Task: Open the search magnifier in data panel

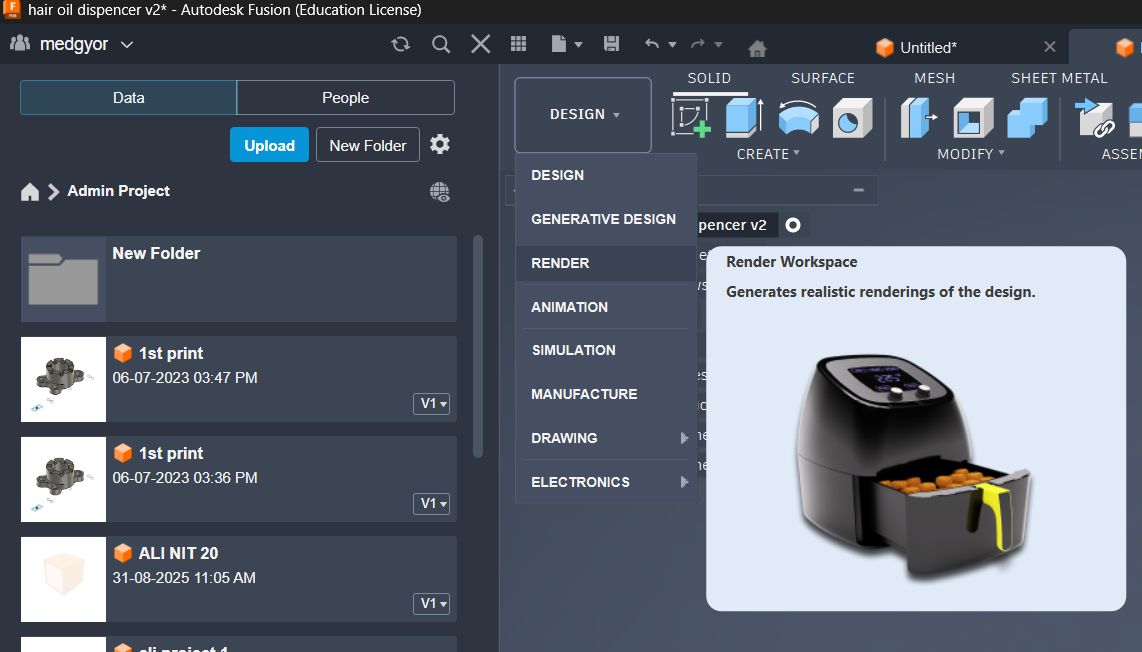Action: pyautogui.click(x=441, y=44)
